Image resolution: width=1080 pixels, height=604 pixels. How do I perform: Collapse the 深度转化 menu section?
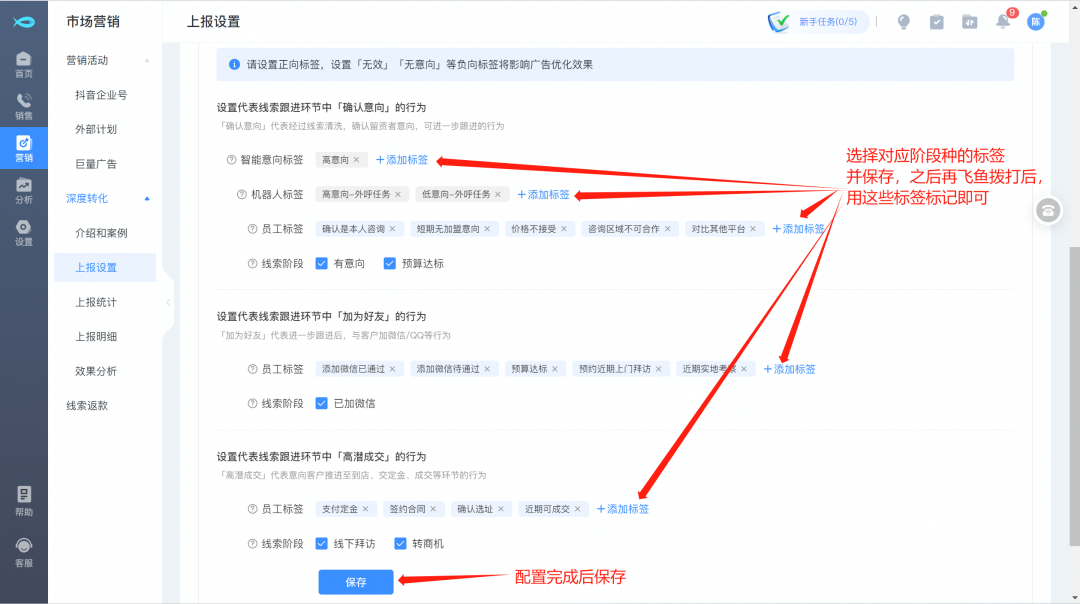pyautogui.click(x=147, y=199)
